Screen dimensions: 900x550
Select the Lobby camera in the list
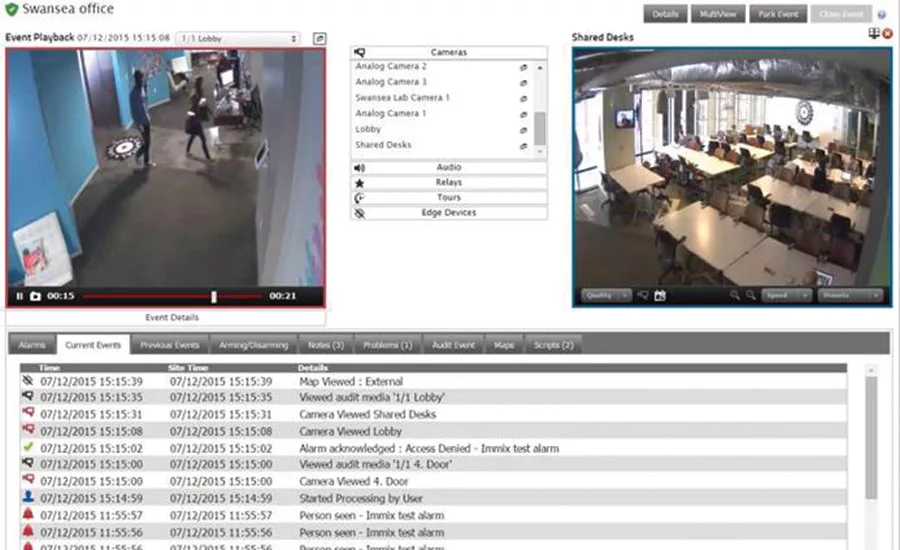coord(368,129)
